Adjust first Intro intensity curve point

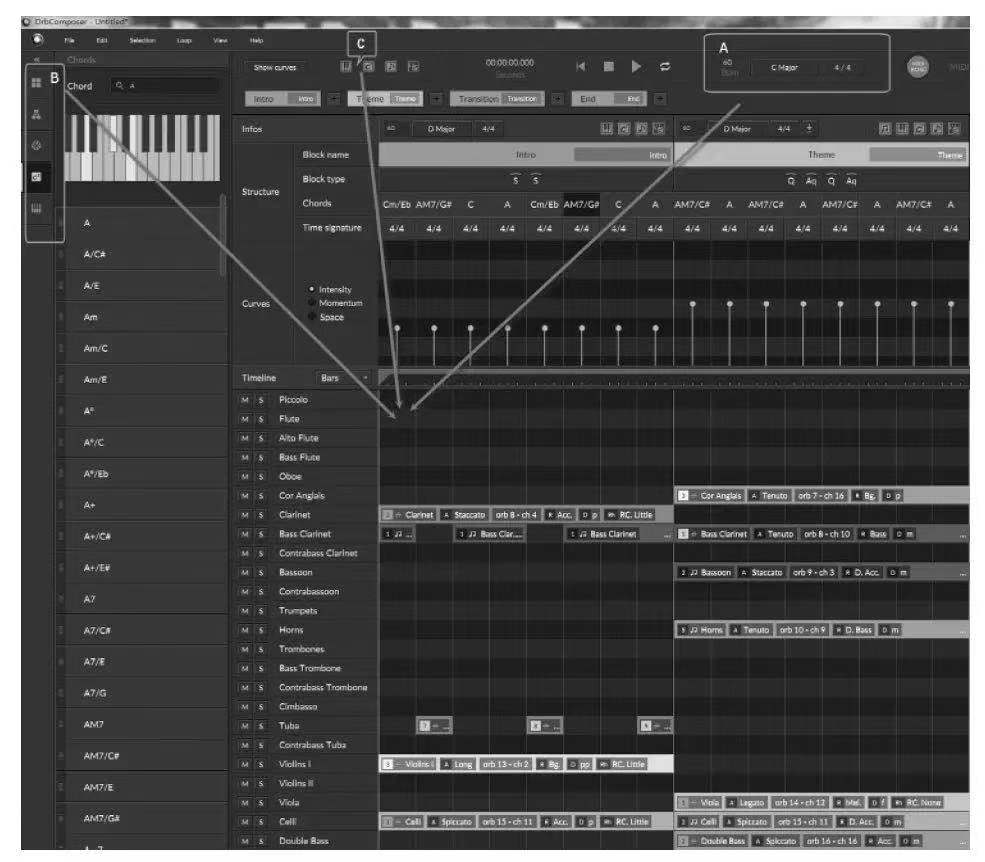click(x=397, y=328)
